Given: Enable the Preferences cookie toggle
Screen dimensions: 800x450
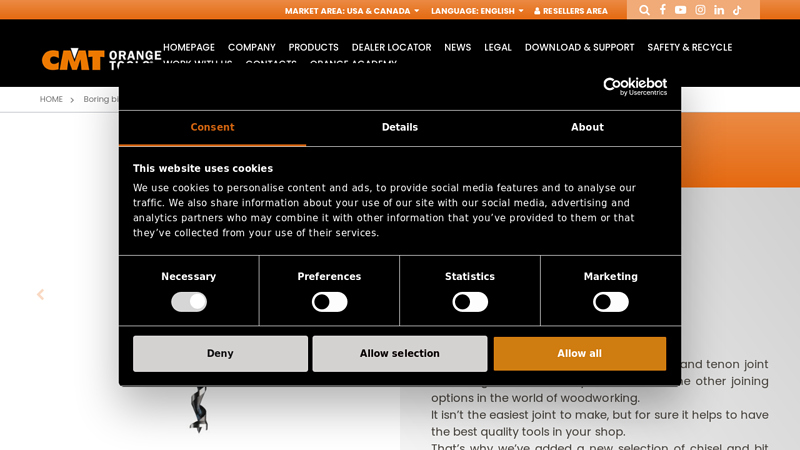Looking at the screenshot, I should (329, 302).
